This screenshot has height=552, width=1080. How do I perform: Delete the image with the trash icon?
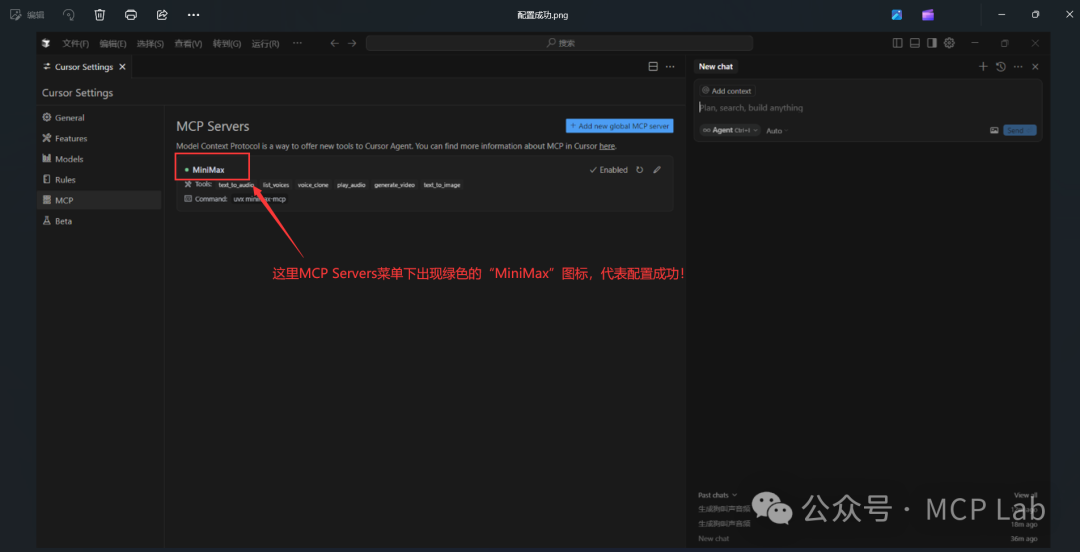click(100, 14)
